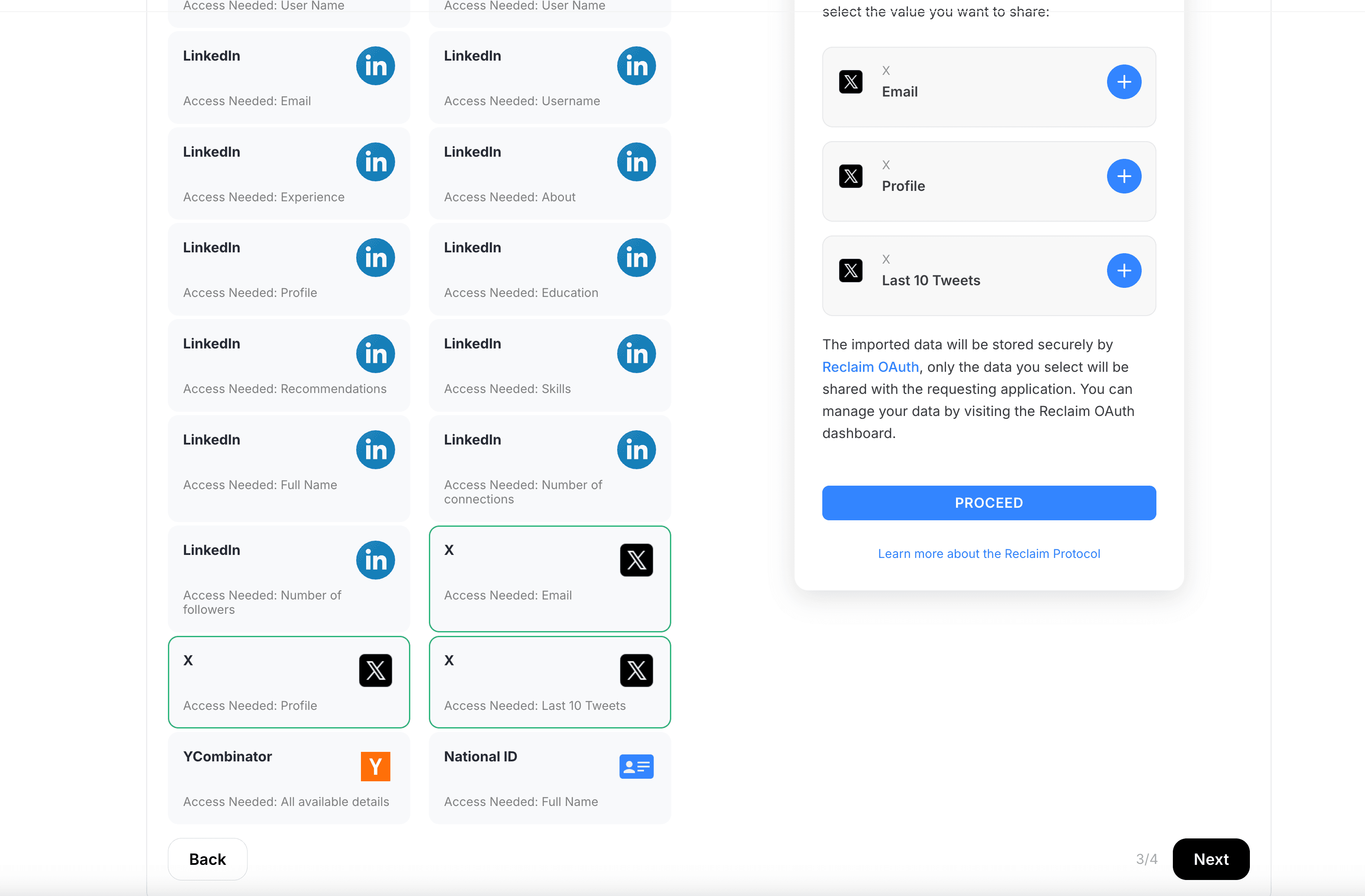
Task: Click 'Access Needed: Number of followers' text
Action: tap(262, 602)
